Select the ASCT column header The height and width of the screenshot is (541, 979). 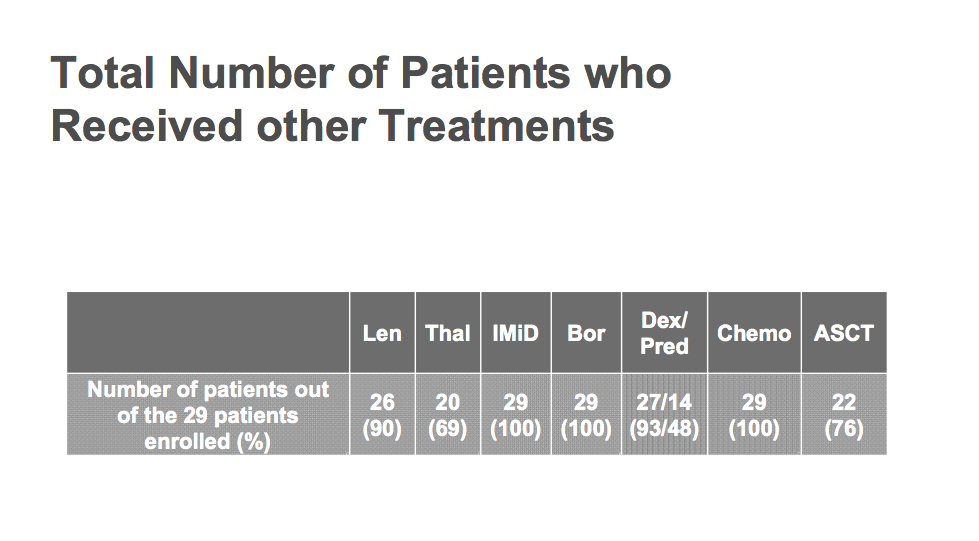pyautogui.click(x=844, y=333)
